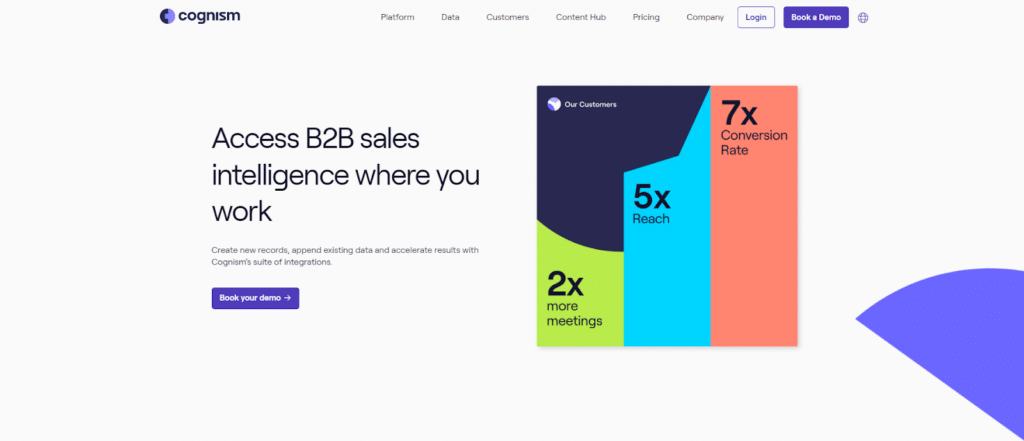
Task: Expand the Company menu
Action: point(705,18)
